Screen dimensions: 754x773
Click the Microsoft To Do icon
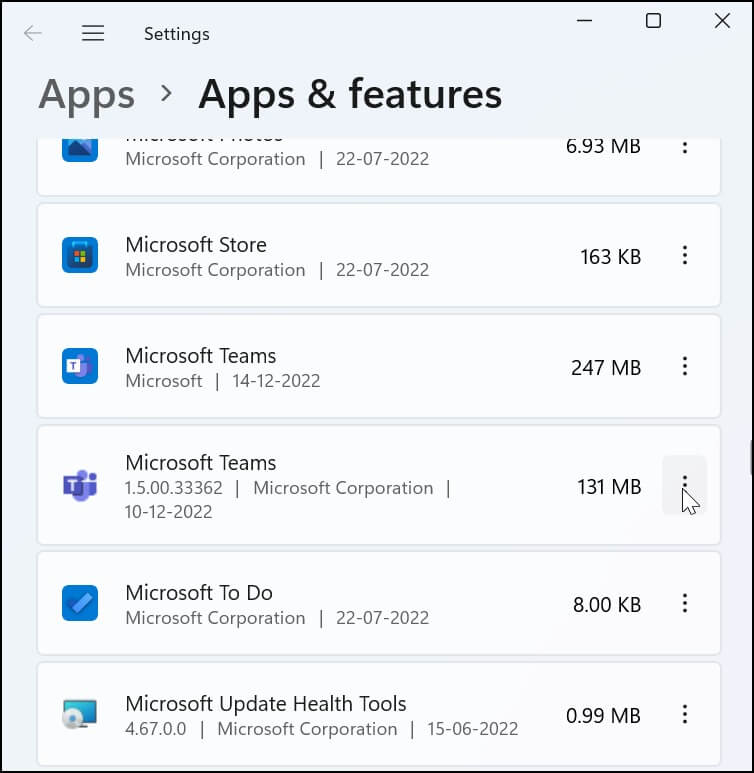[x=80, y=603]
